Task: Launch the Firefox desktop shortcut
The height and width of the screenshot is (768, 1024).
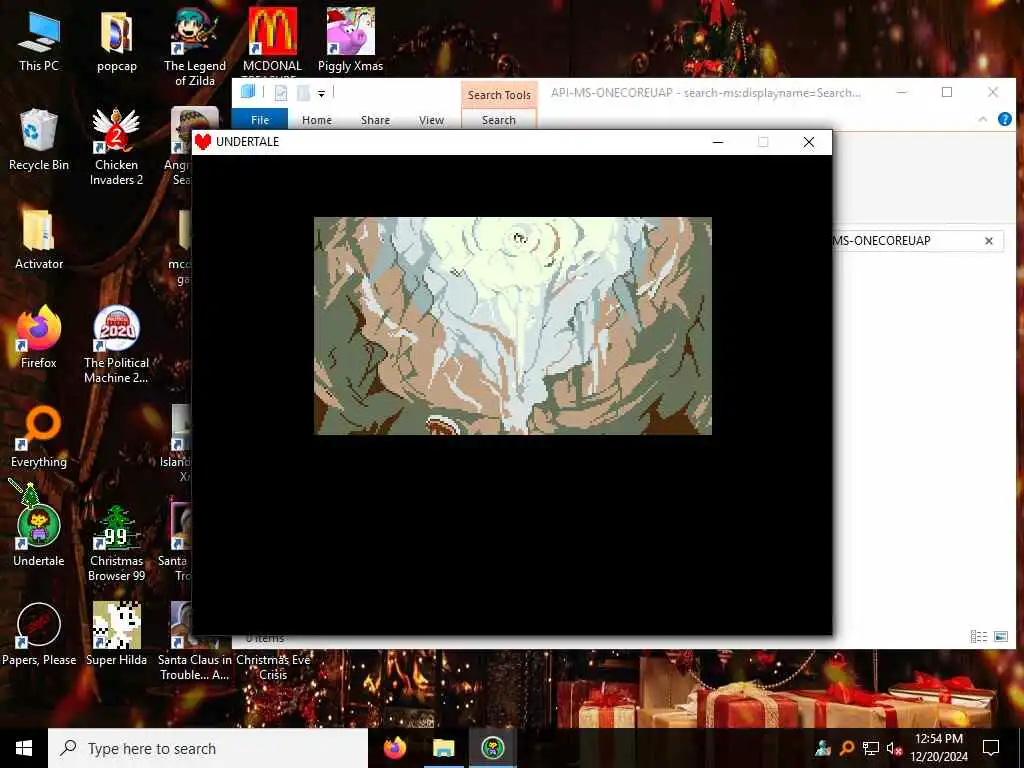Action: (x=39, y=337)
